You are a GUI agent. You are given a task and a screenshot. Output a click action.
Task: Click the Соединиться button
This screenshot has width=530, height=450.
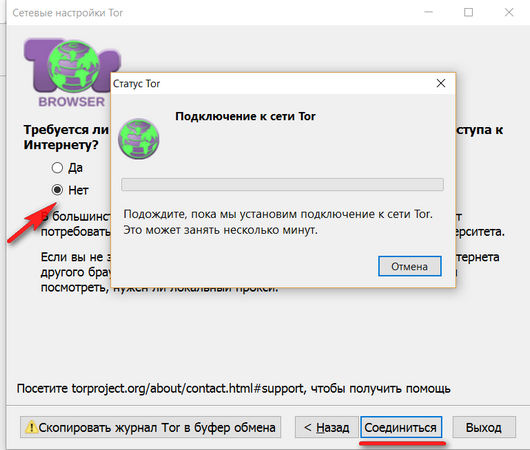(401, 428)
